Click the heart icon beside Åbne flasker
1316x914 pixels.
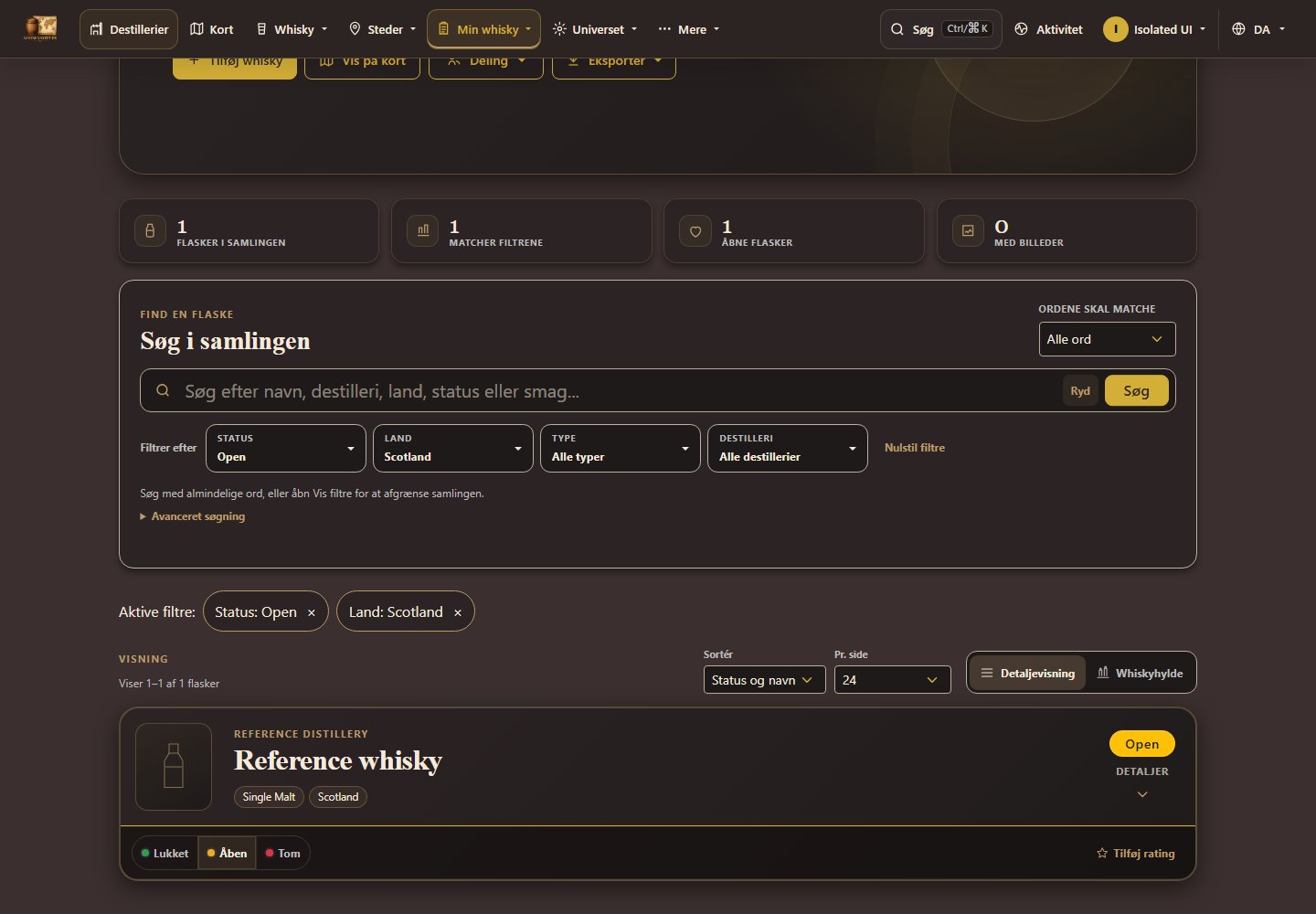[695, 231]
